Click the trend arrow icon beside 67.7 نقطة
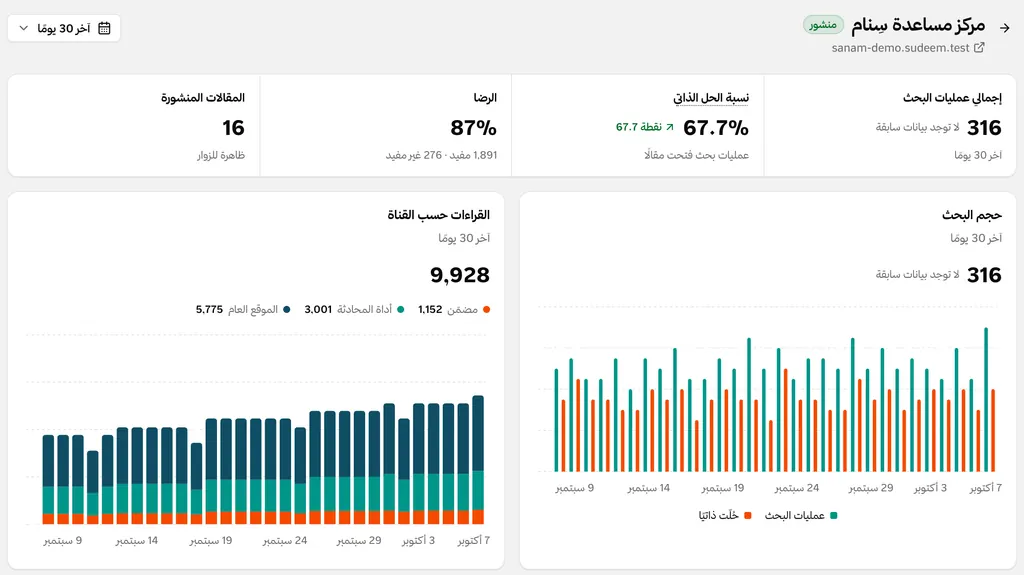Viewport: 1024px width, 575px height. click(669, 127)
